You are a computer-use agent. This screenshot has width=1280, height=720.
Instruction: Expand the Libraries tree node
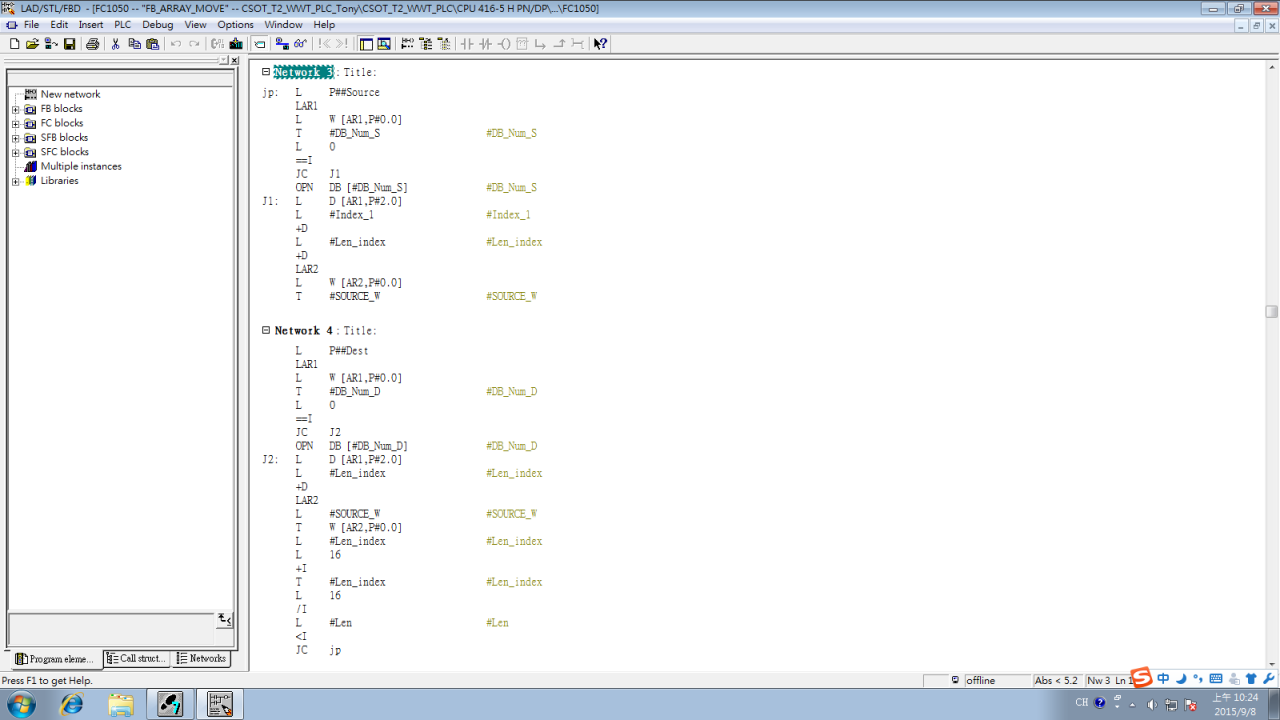[x=16, y=181]
